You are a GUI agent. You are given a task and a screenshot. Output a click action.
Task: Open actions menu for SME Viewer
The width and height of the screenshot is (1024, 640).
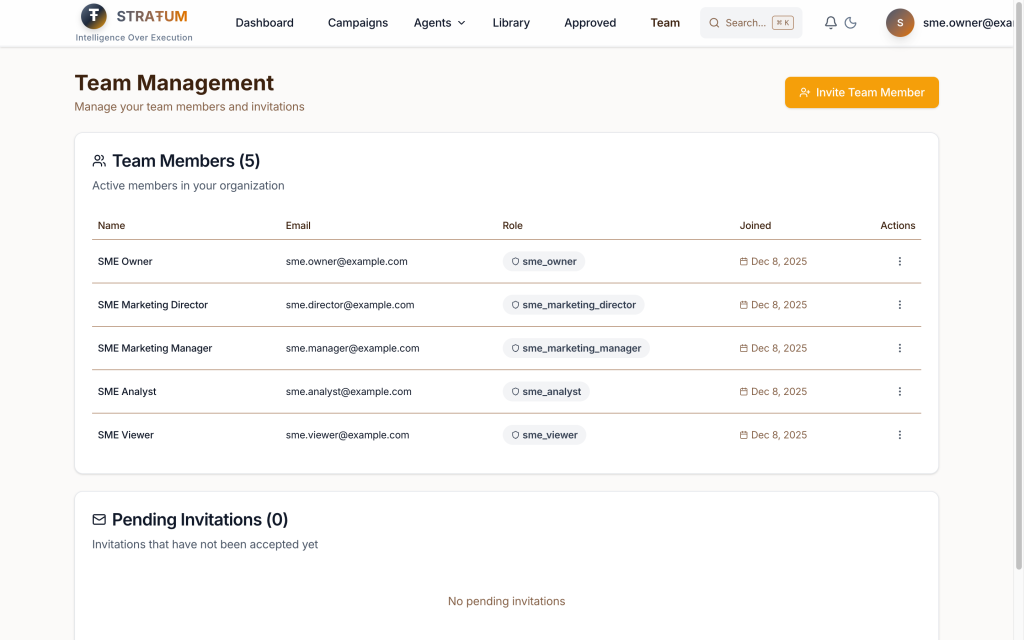click(x=899, y=435)
